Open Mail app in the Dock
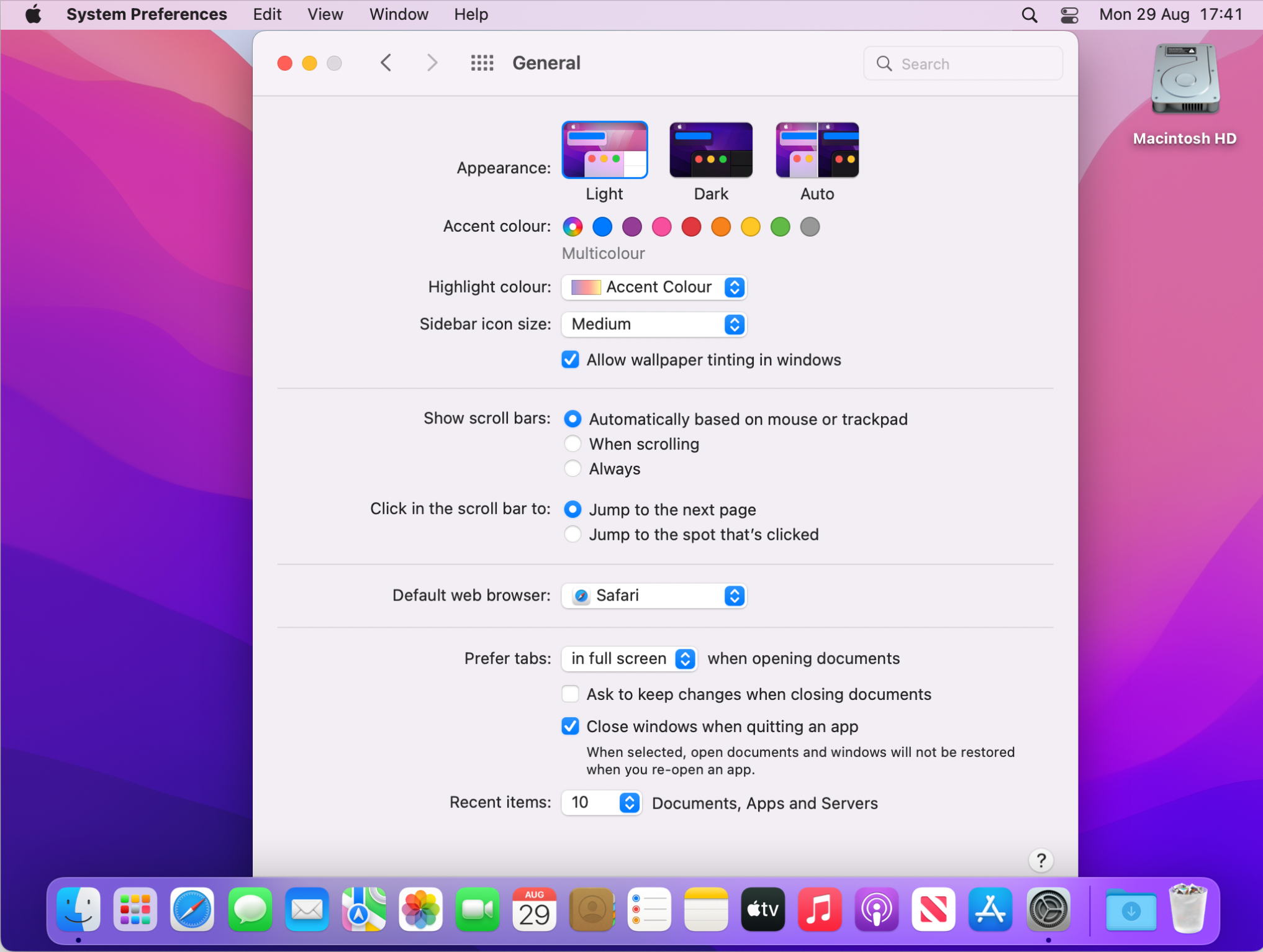 pyautogui.click(x=307, y=909)
